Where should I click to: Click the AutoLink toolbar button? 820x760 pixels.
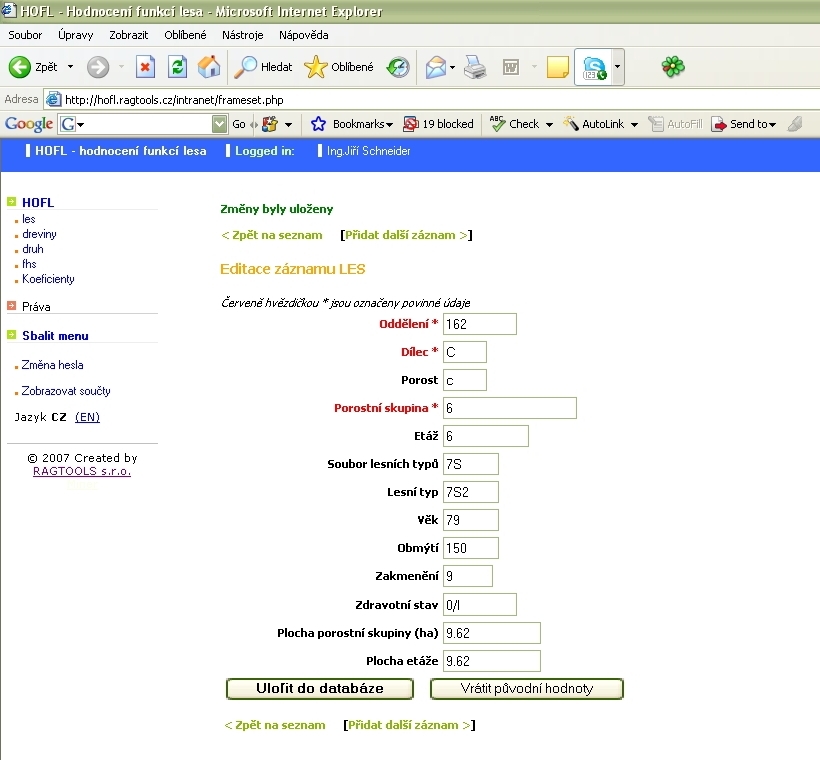[593, 124]
